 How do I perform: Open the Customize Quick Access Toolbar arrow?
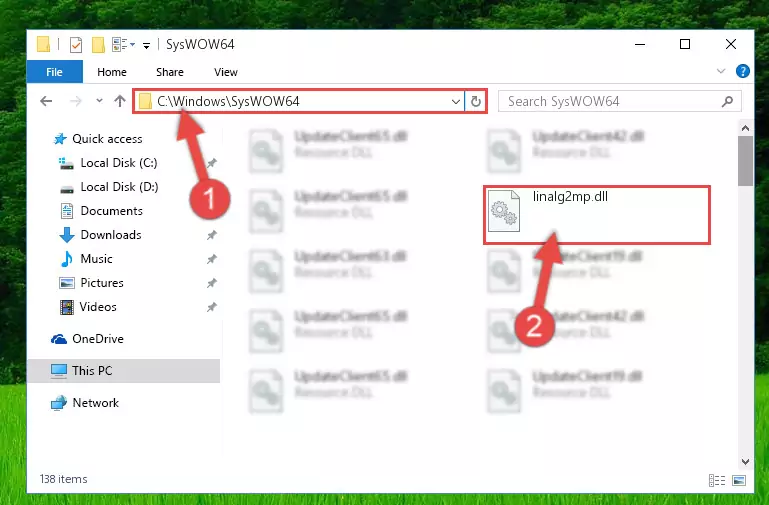click(146, 46)
